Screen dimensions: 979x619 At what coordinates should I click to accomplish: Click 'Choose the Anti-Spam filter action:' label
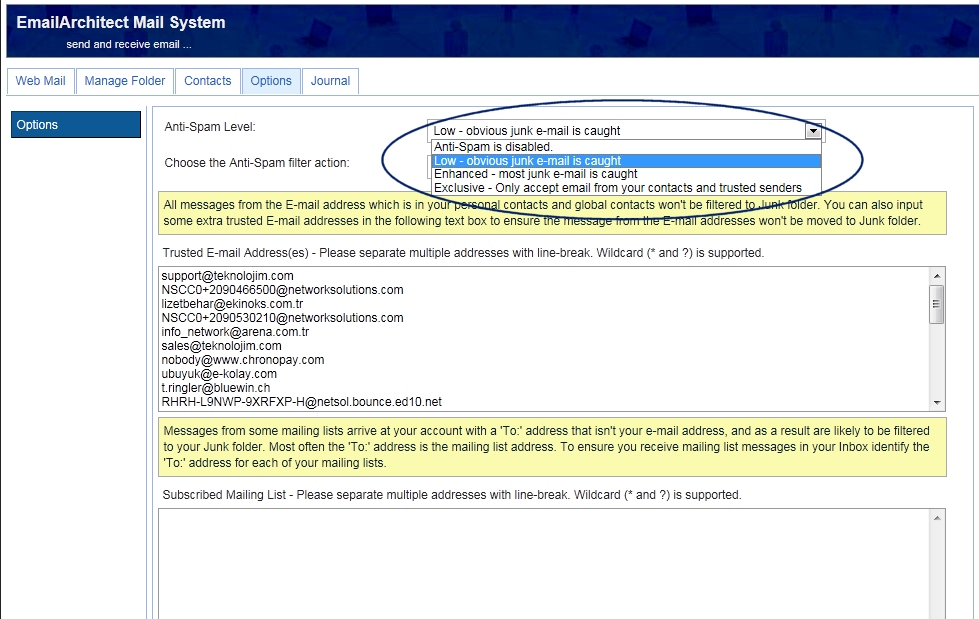pyautogui.click(x=257, y=162)
